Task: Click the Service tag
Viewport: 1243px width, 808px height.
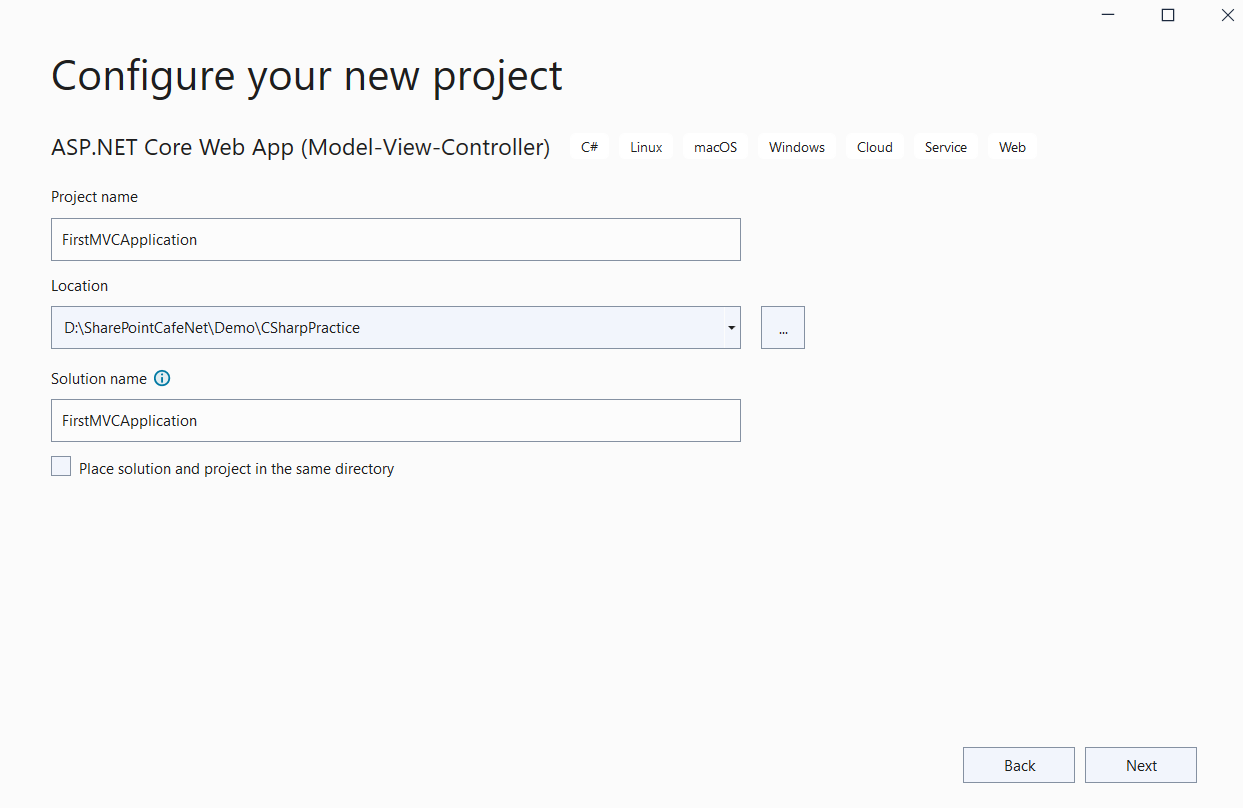Action: (946, 147)
